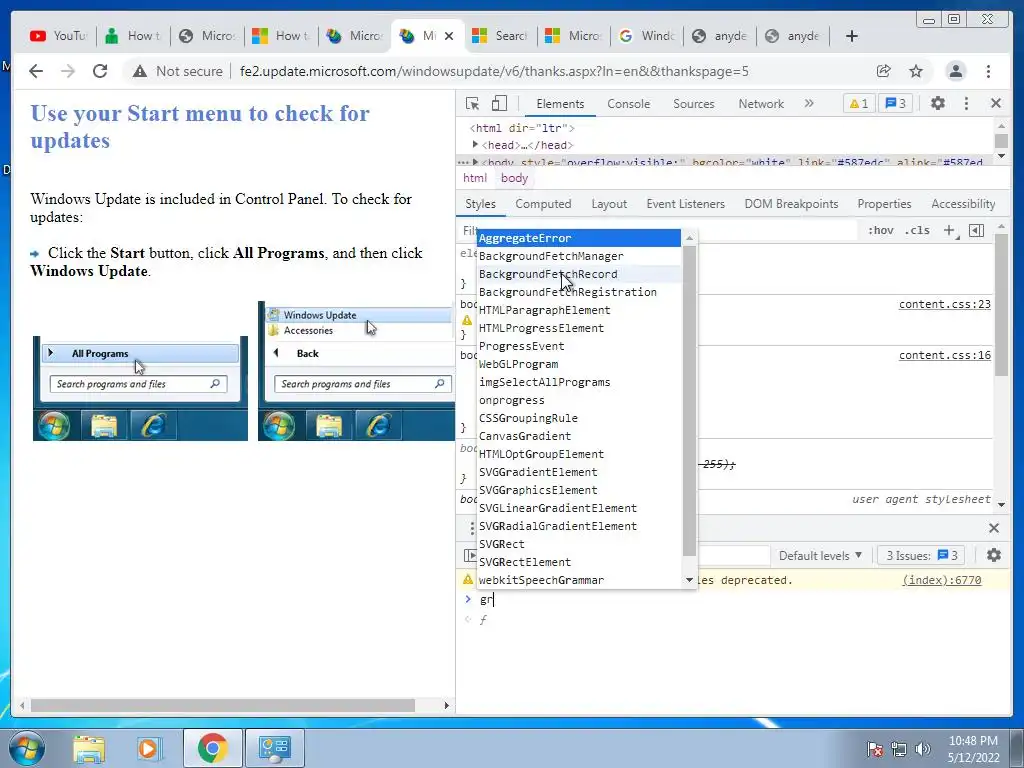Image resolution: width=1024 pixels, height=768 pixels.
Task: Choose imgSelectAllPrograms suggestion
Action: 579,382
